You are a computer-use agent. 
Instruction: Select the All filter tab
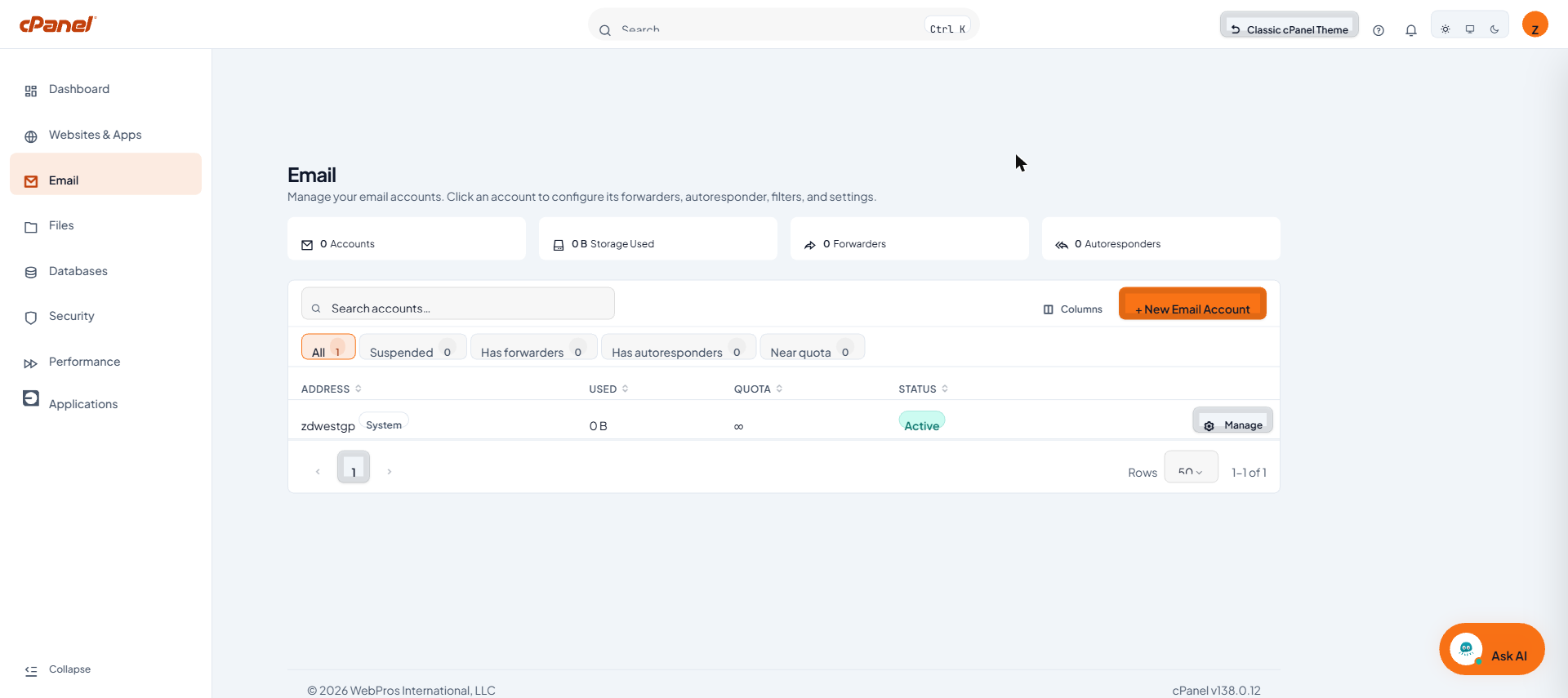[328, 347]
